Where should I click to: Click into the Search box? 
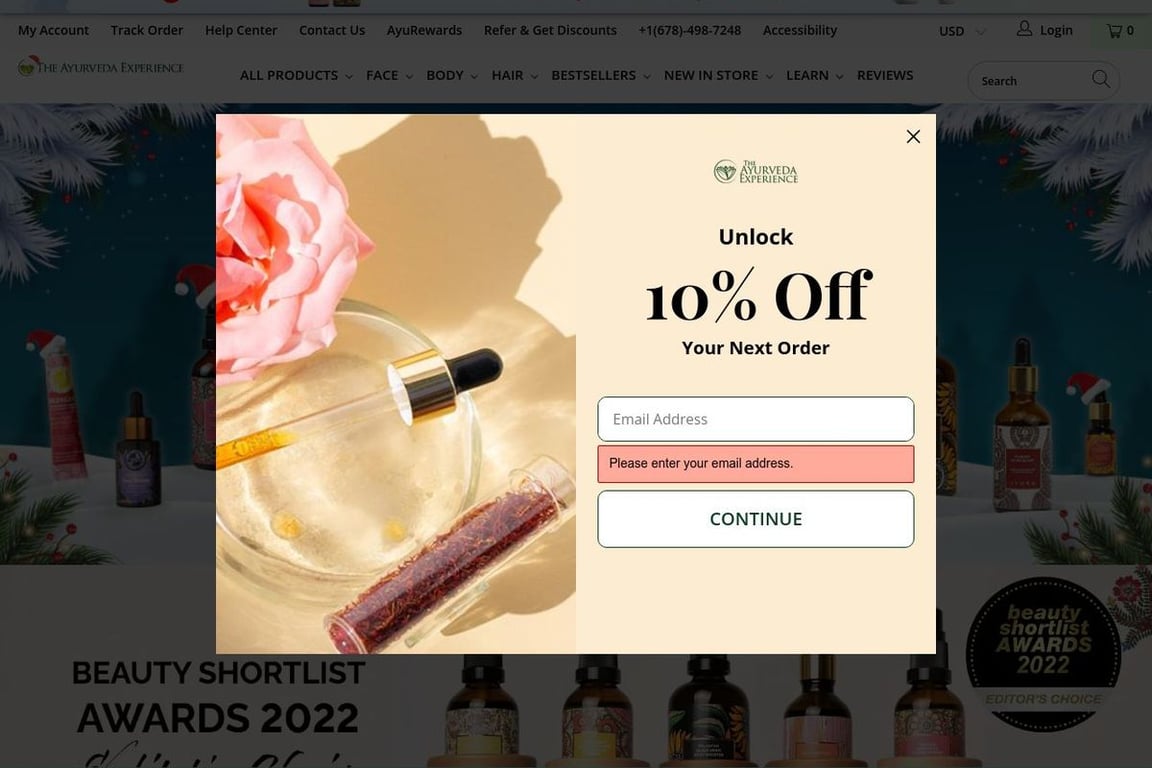point(1031,80)
